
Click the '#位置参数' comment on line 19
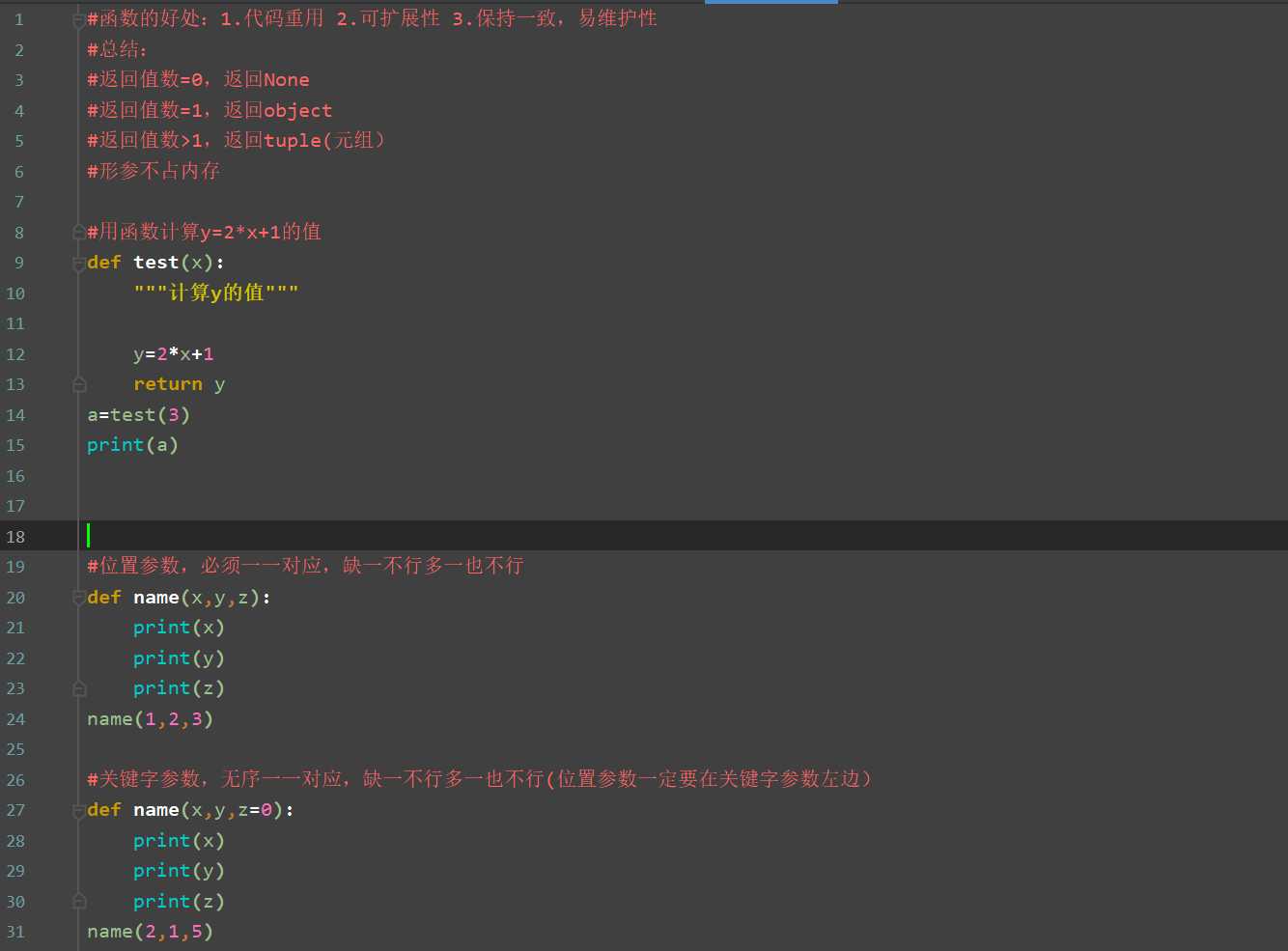click(305, 566)
